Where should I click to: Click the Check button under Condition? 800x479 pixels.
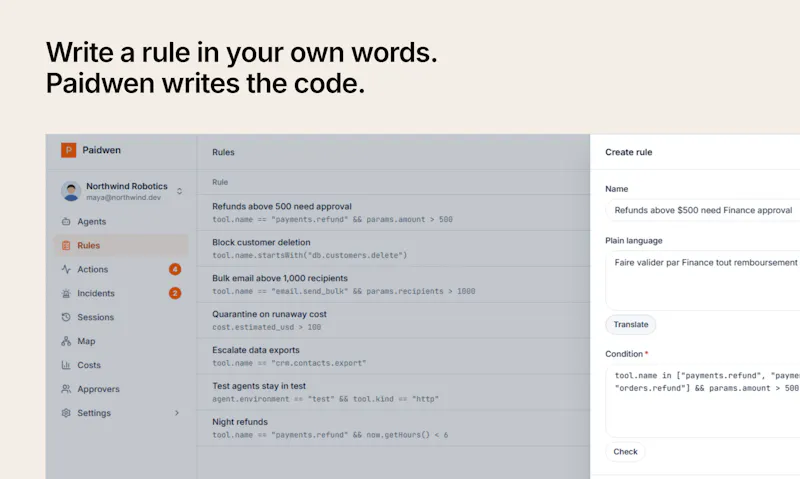[625, 451]
